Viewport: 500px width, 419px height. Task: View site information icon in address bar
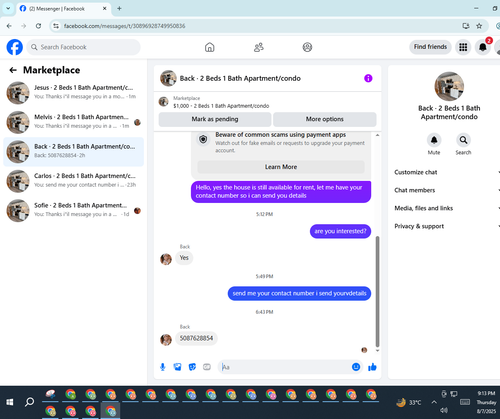pos(56,26)
